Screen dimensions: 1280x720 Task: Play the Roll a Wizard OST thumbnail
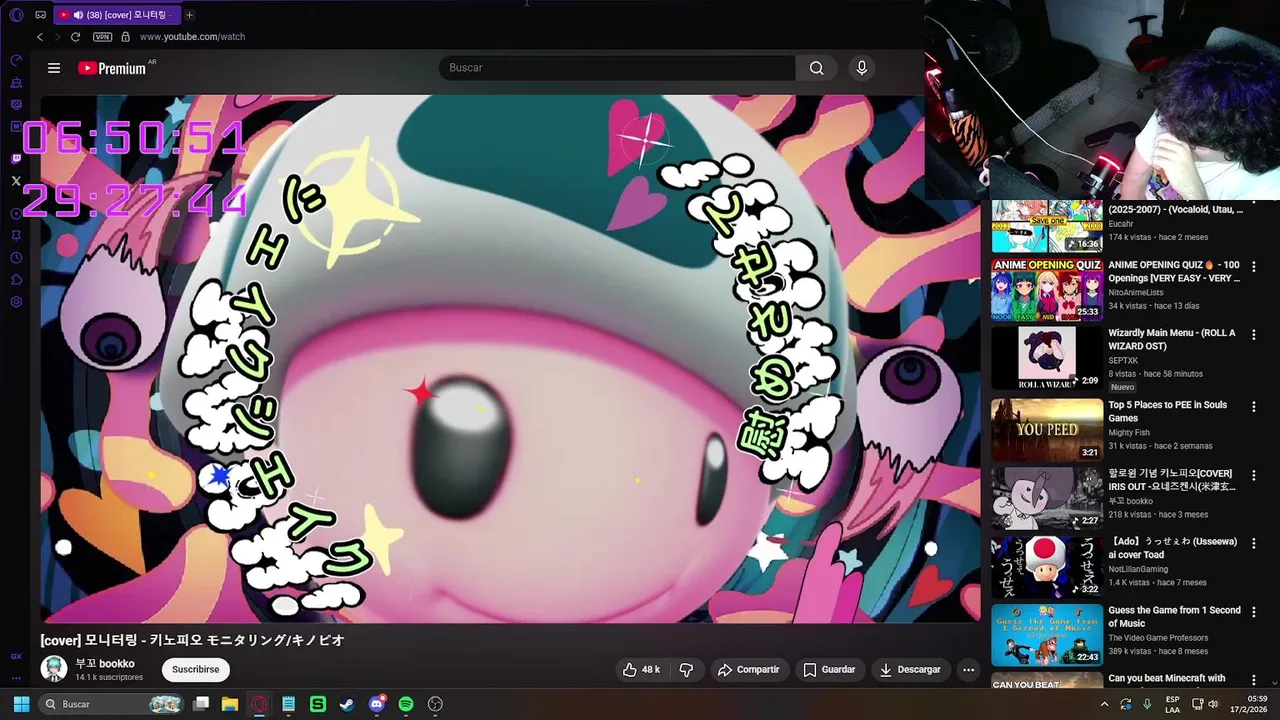click(x=1047, y=358)
